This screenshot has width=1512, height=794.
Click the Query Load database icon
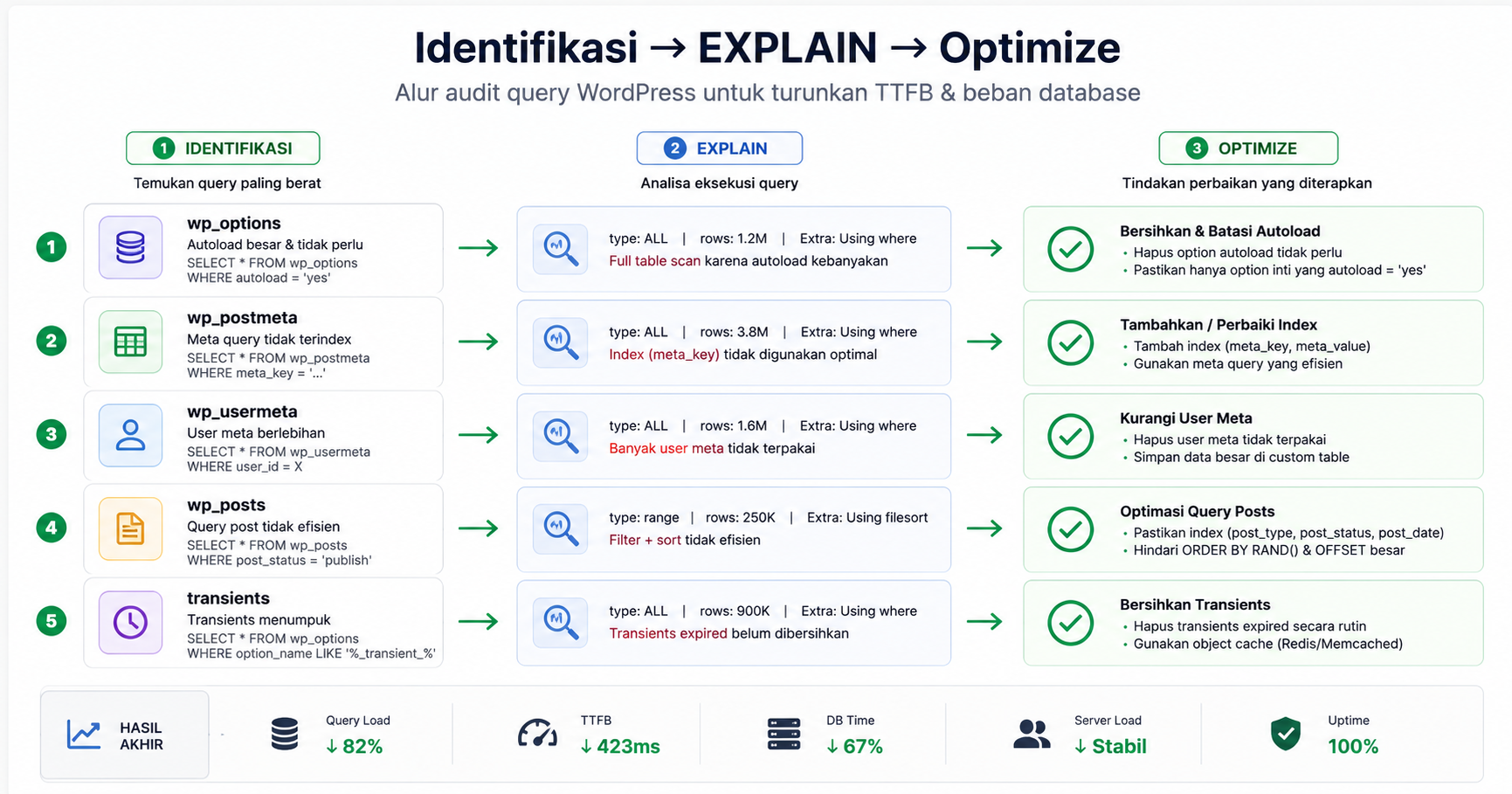pyautogui.click(x=285, y=734)
